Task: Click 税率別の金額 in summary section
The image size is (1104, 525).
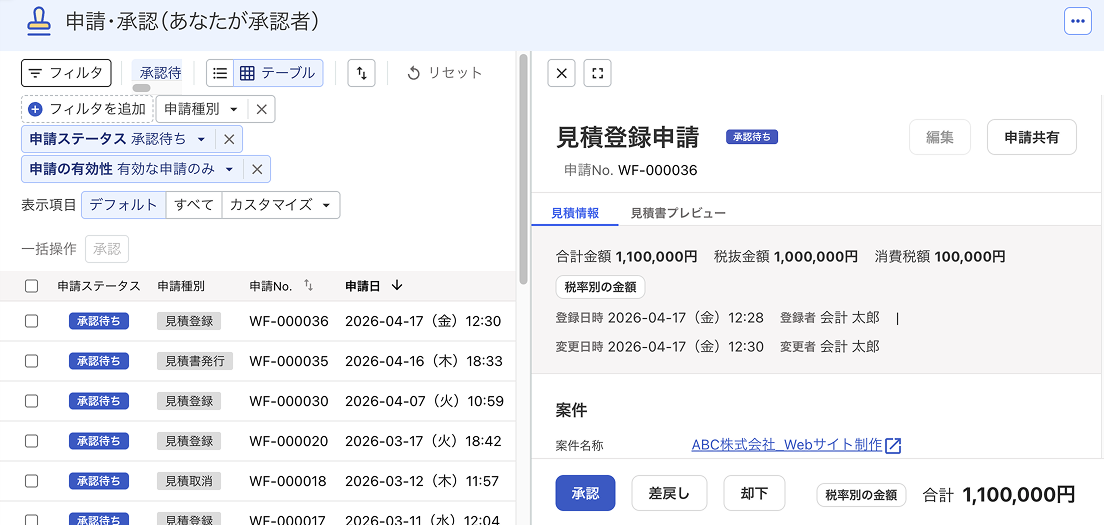Action: (x=601, y=287)
